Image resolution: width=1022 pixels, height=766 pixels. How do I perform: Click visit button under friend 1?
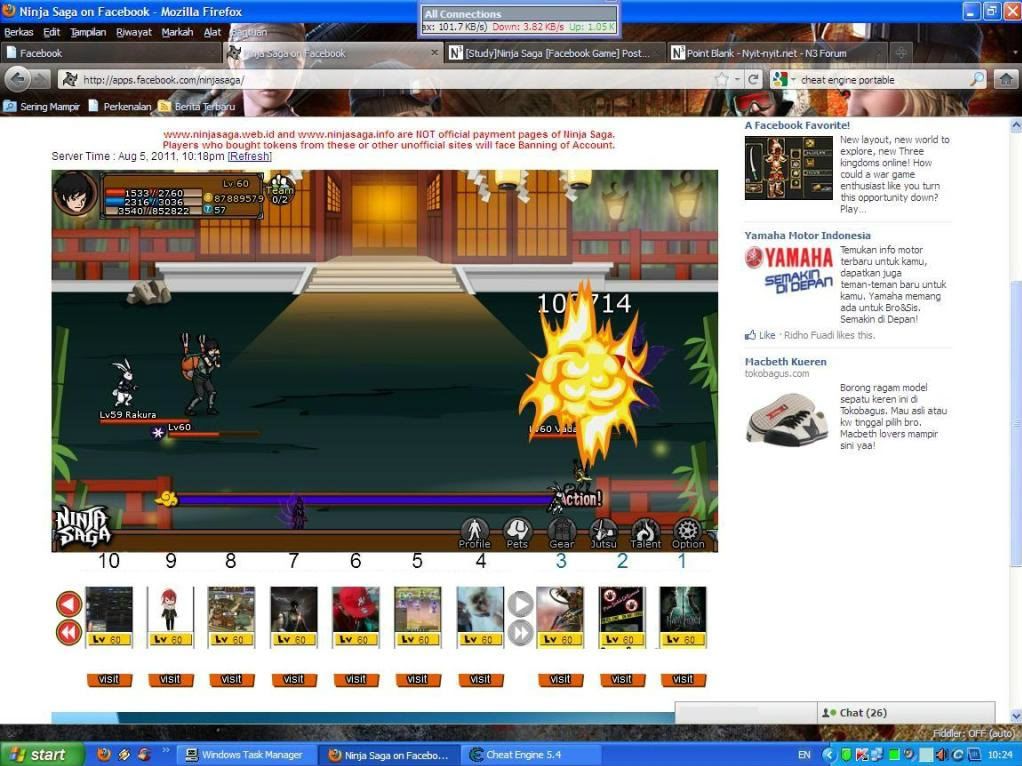682,680
